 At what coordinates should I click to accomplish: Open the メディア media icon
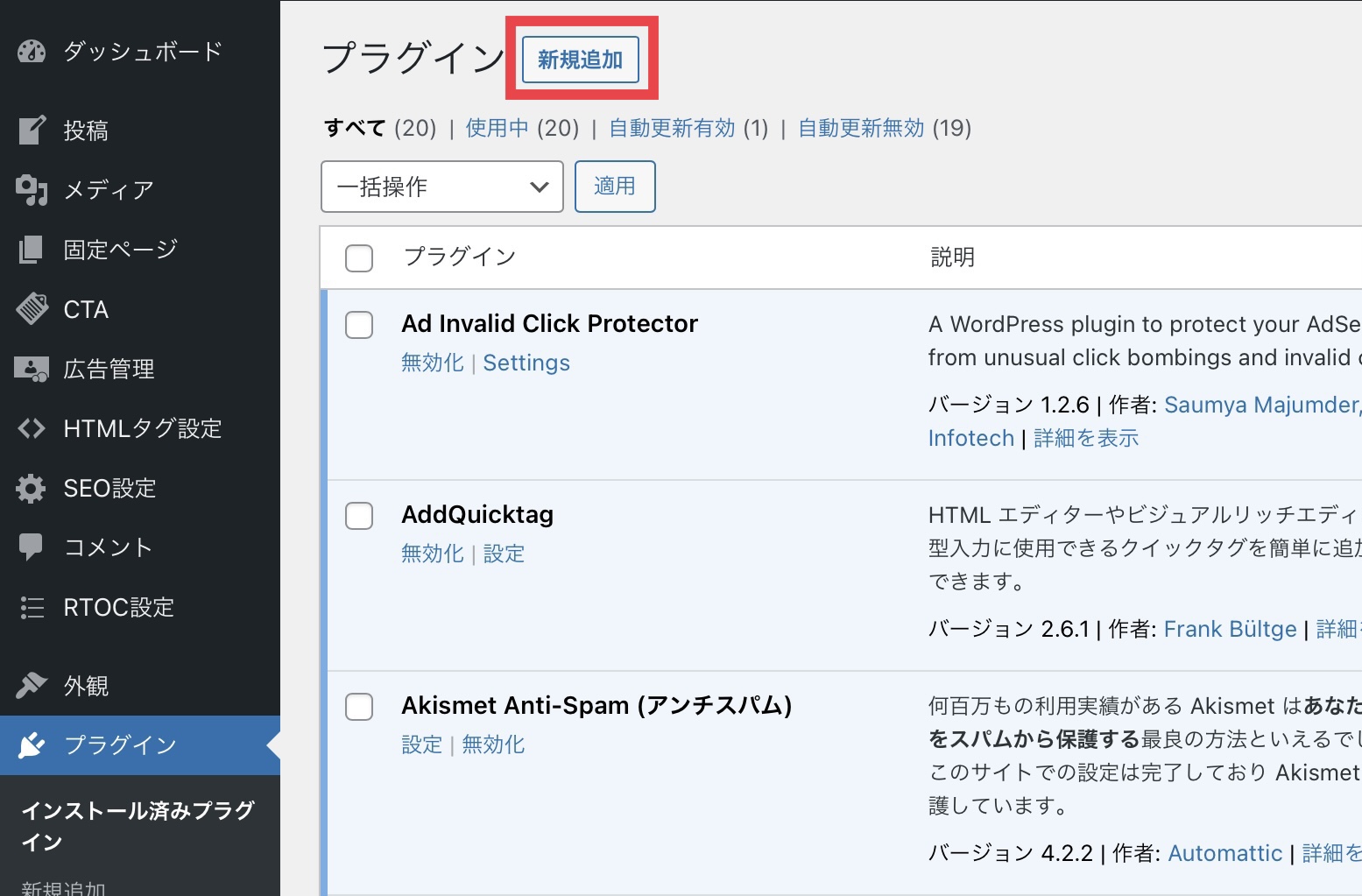(32, 190)
